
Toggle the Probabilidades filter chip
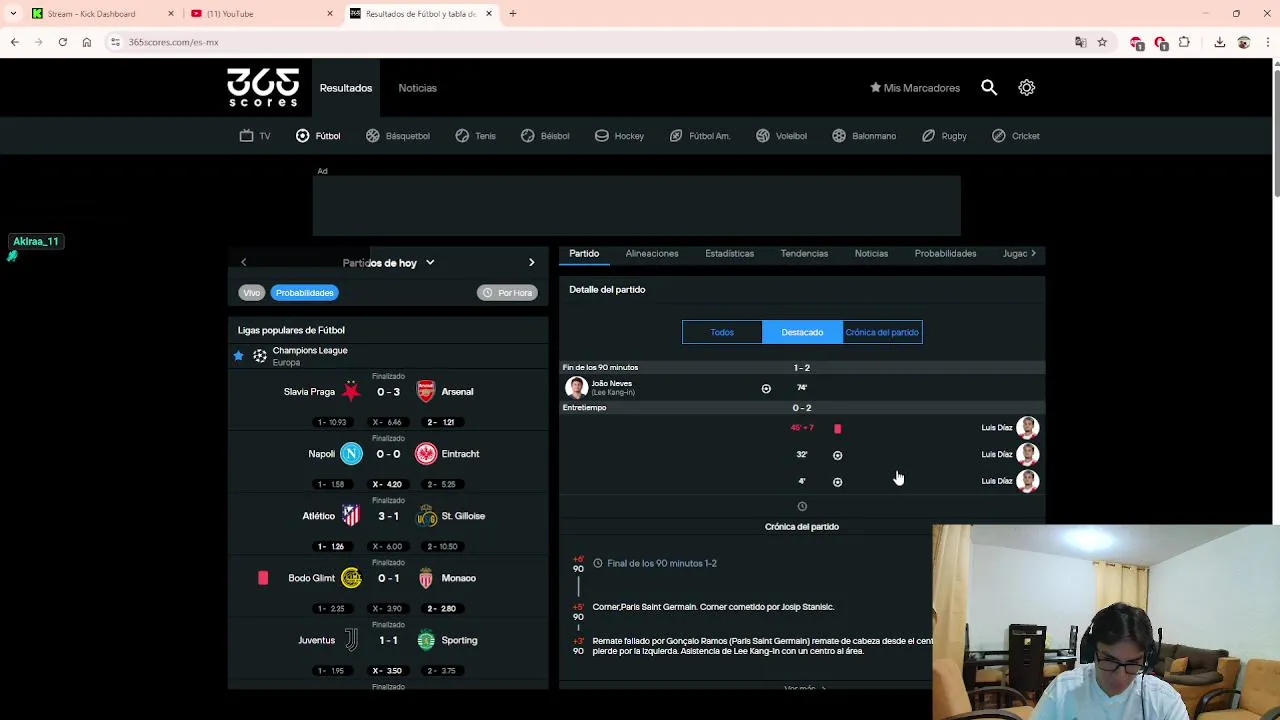pos(305,293)
